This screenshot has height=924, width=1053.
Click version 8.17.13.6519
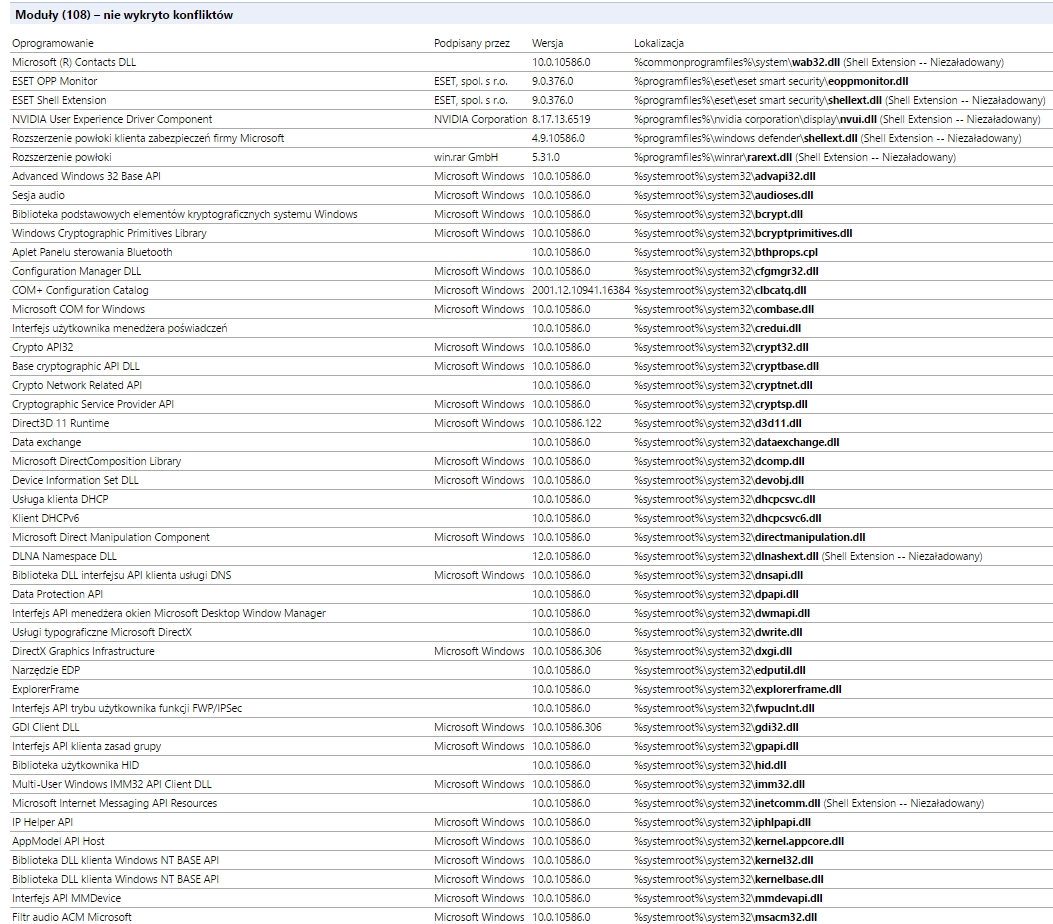561,120
